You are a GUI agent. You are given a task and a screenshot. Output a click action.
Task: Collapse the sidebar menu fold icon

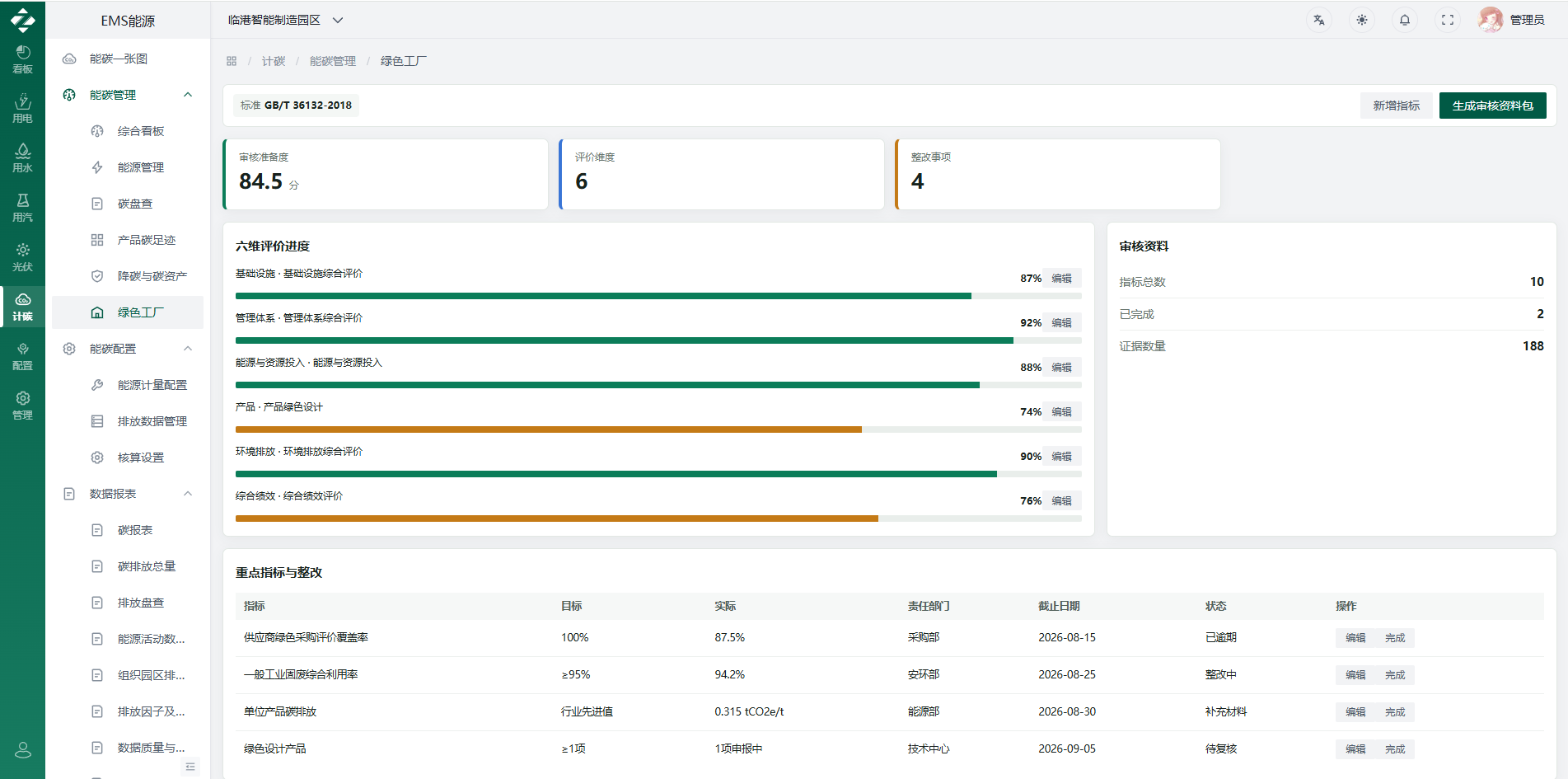point(190,767)
